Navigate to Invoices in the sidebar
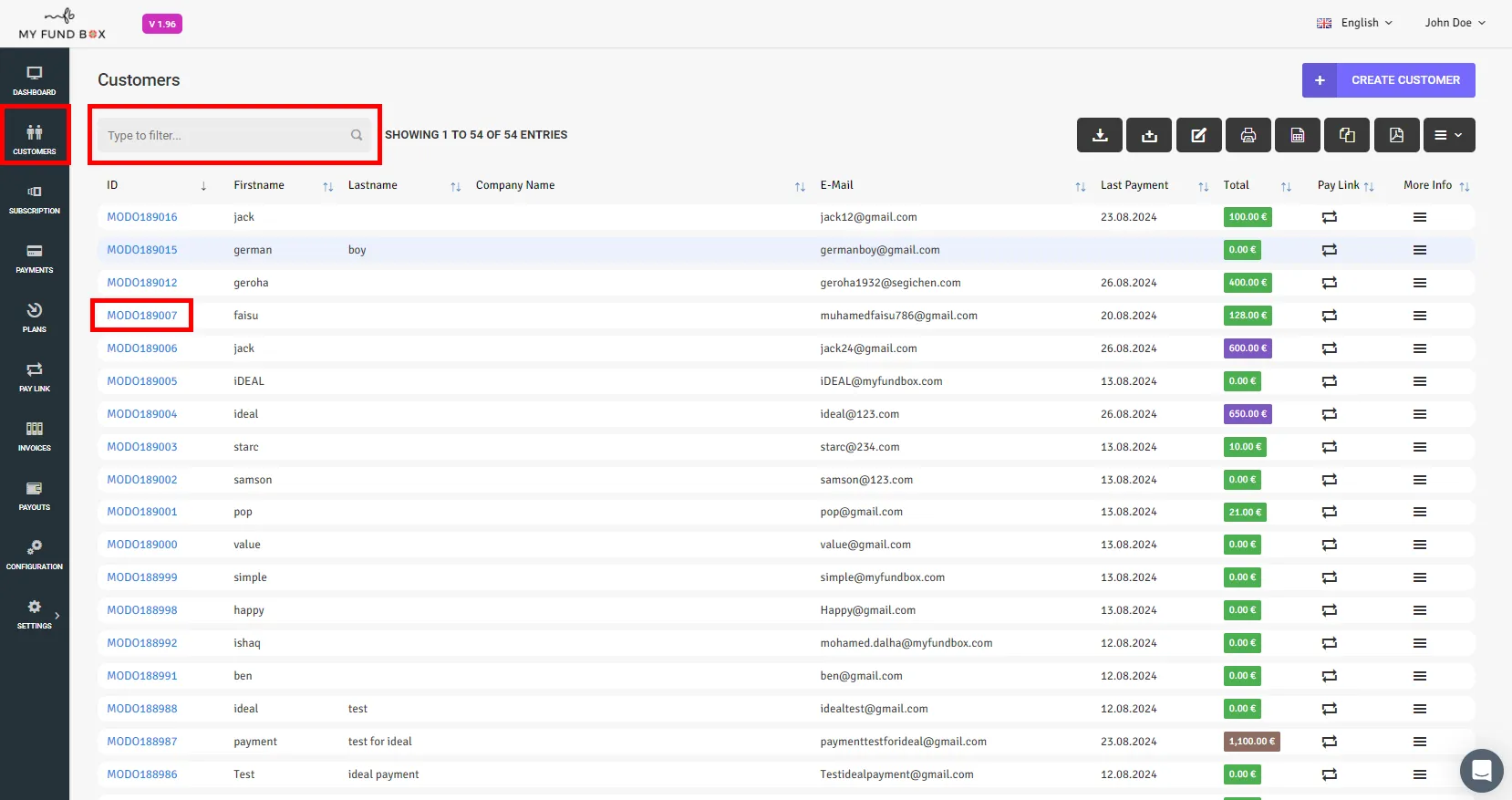This screenshot has height=800, width=1512. point(35,437)
